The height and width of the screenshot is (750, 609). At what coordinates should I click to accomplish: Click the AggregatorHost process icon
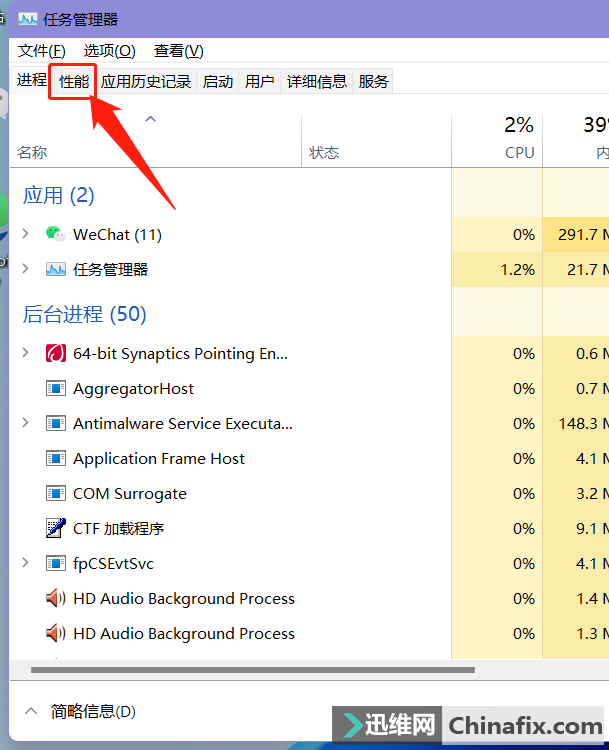point(55,388)
